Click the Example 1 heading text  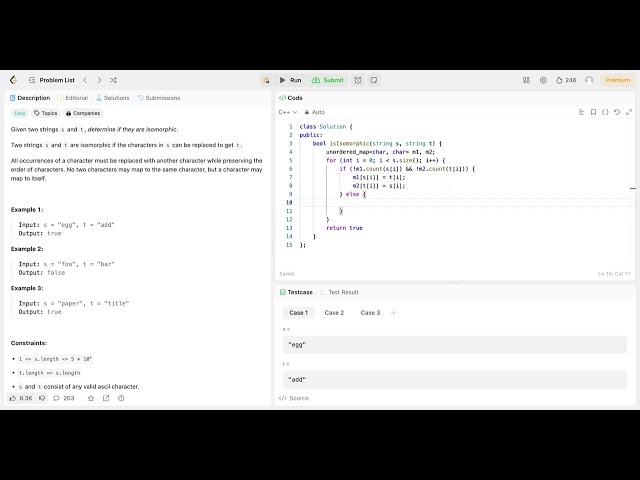pyautogui.click(x=27, y=209)
